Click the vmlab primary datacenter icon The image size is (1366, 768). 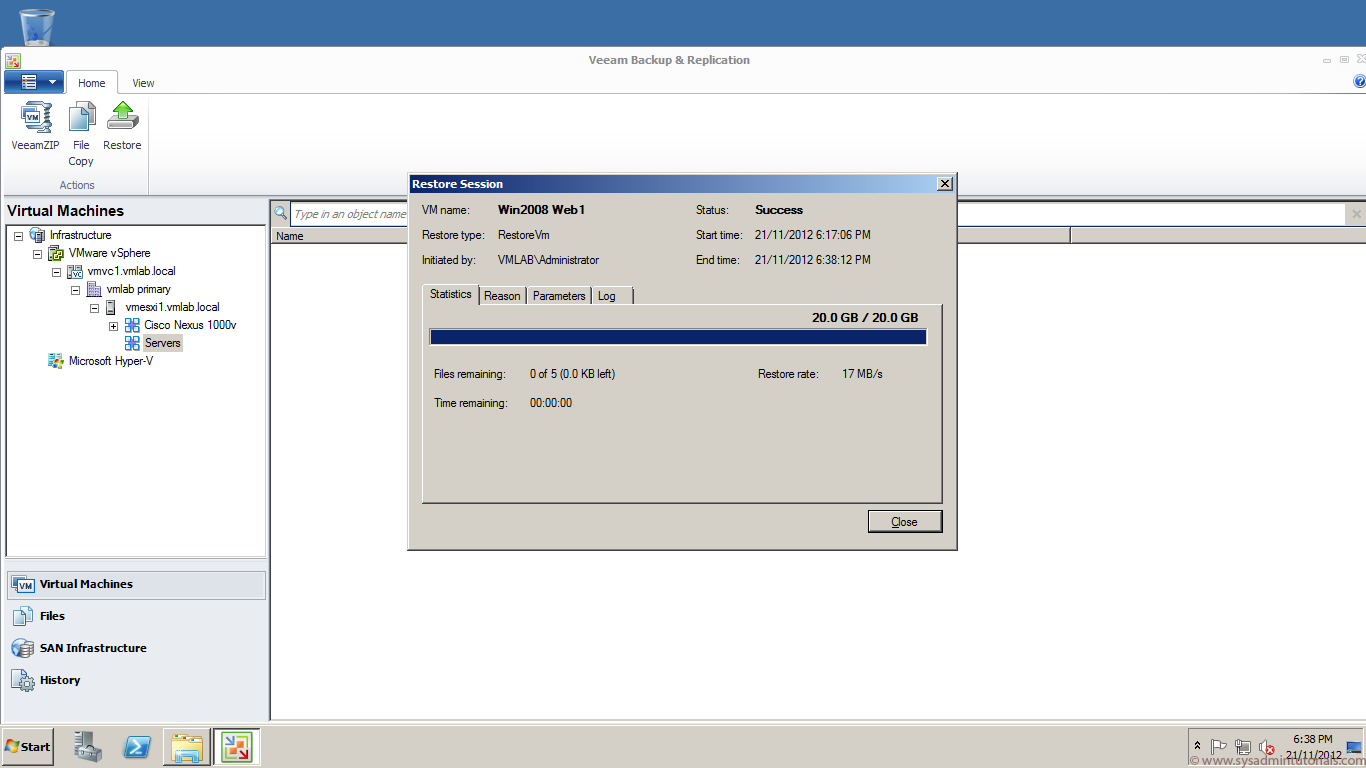click(94, 289)
